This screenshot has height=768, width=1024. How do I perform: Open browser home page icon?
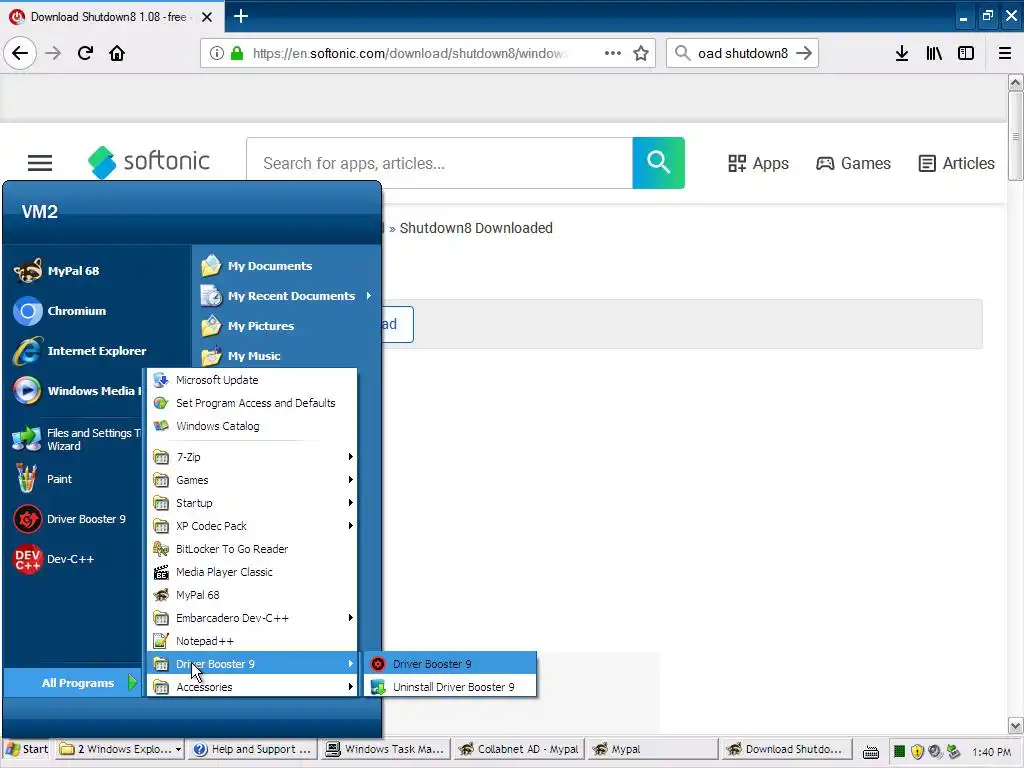(117, 53)
